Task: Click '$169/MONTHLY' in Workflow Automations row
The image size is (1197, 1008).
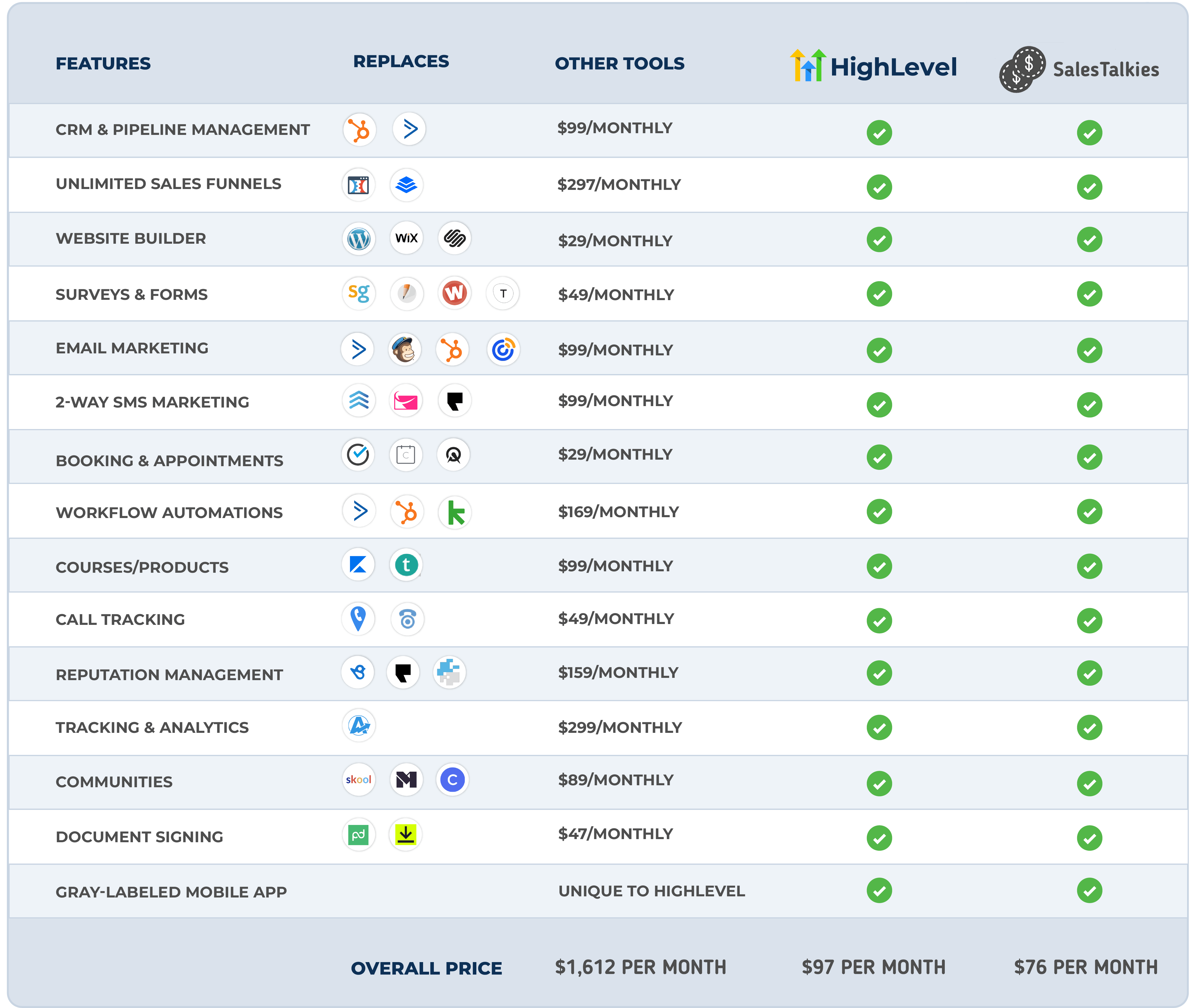Action: click(x=619, y=512)
